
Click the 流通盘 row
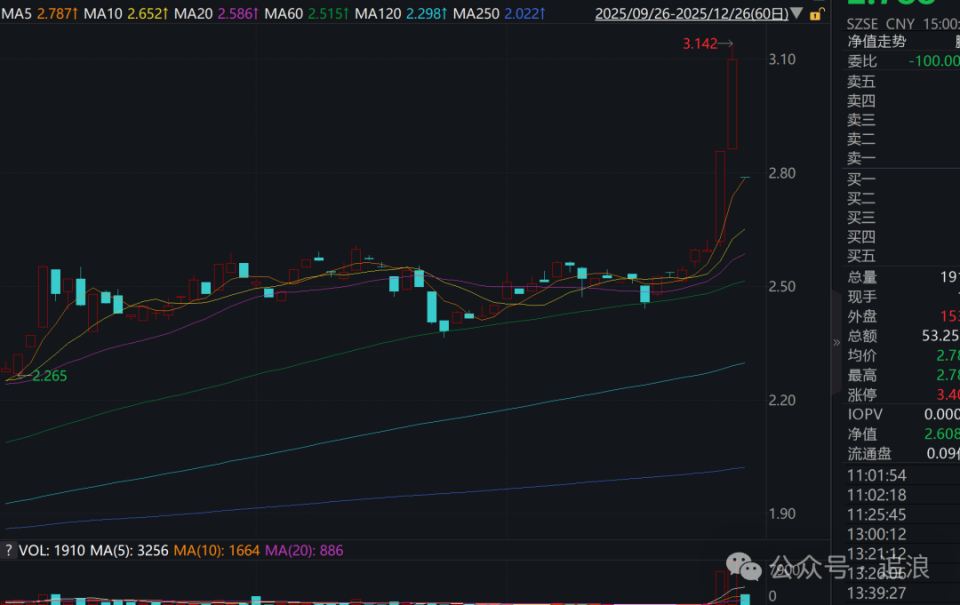coord(903,454)
